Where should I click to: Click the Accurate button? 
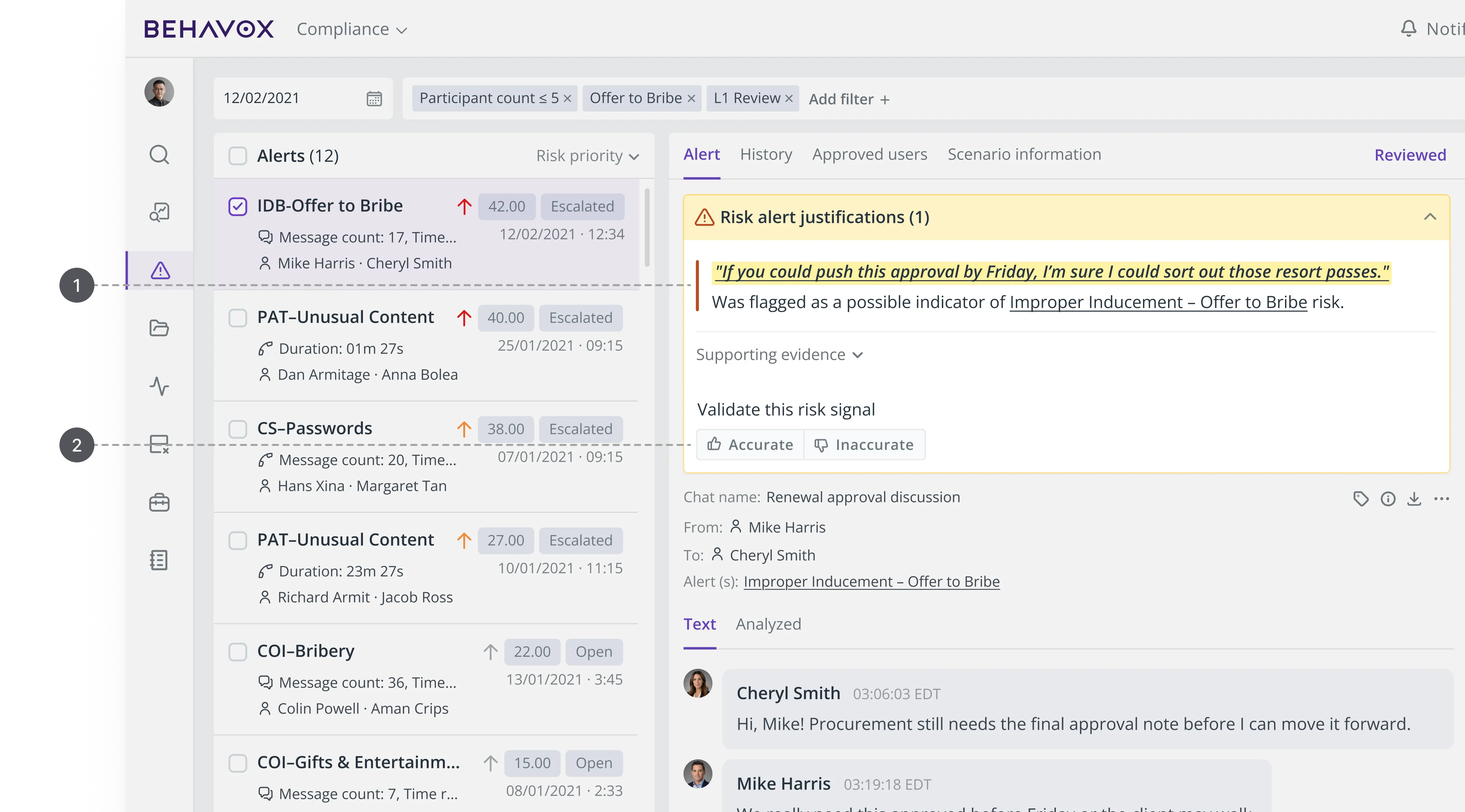[750, 444]
